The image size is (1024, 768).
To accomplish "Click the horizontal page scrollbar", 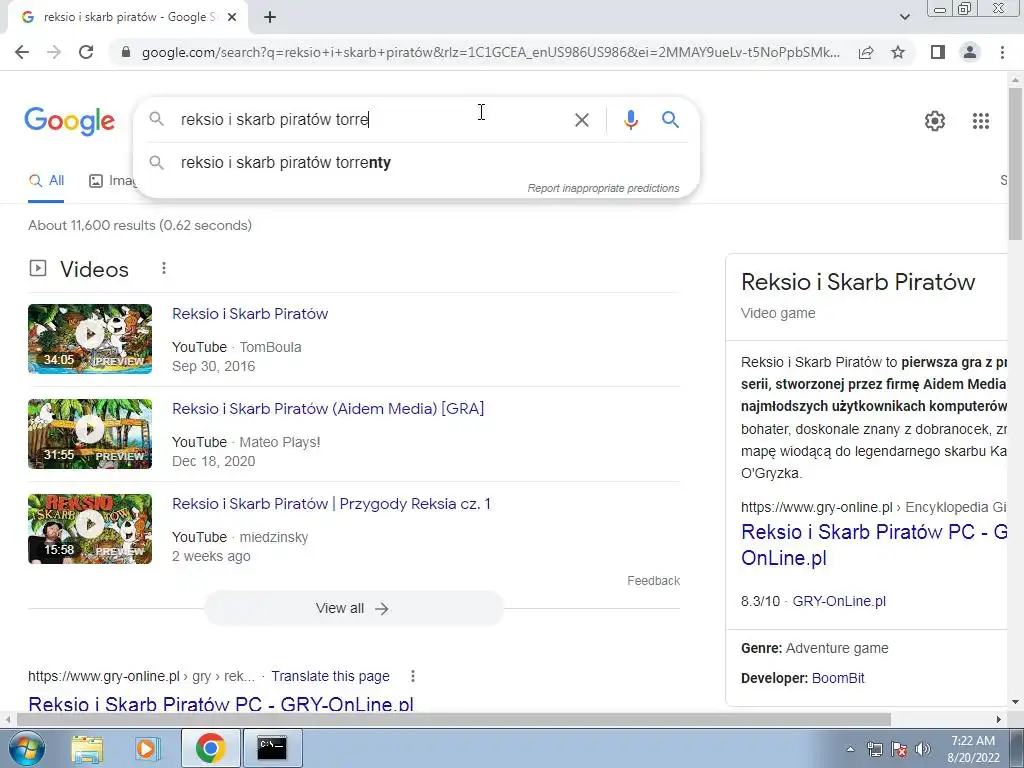I will coord(454,719).
